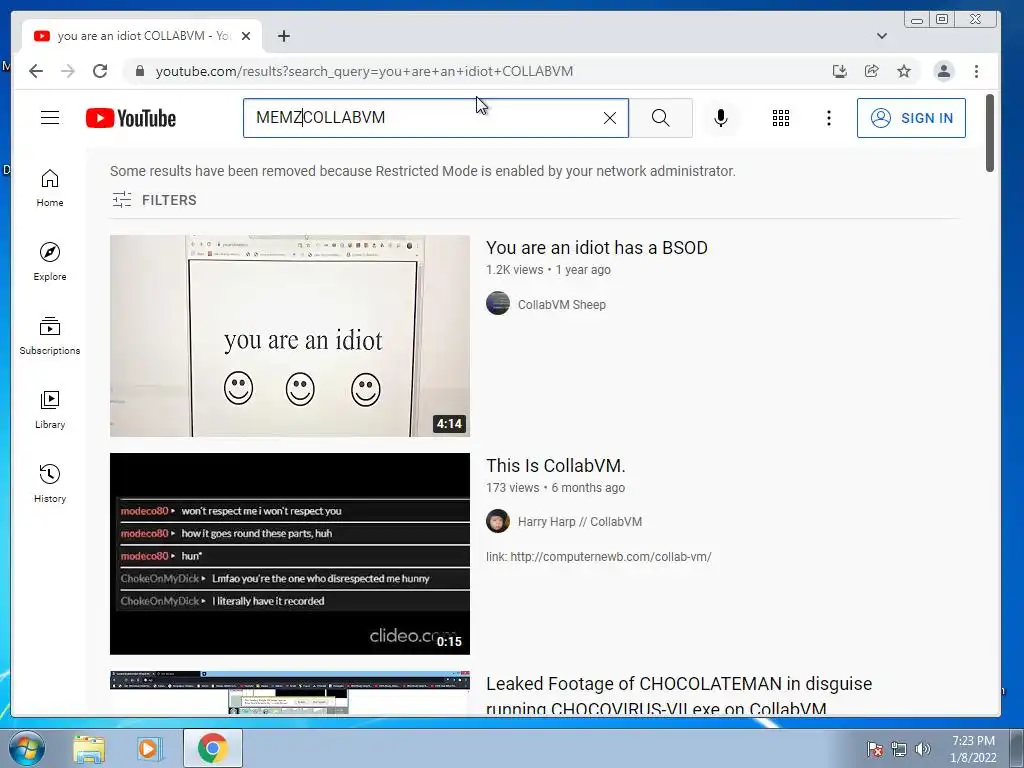View site info via padlock icon
The height and width of the screenshot is (768, 1024).
(x=139, y=71)
